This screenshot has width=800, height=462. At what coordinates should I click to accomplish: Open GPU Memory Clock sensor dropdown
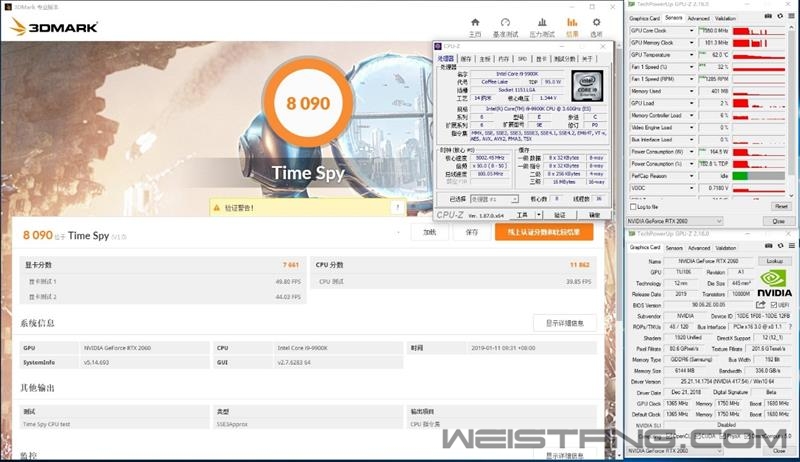[x=692, y=43]
